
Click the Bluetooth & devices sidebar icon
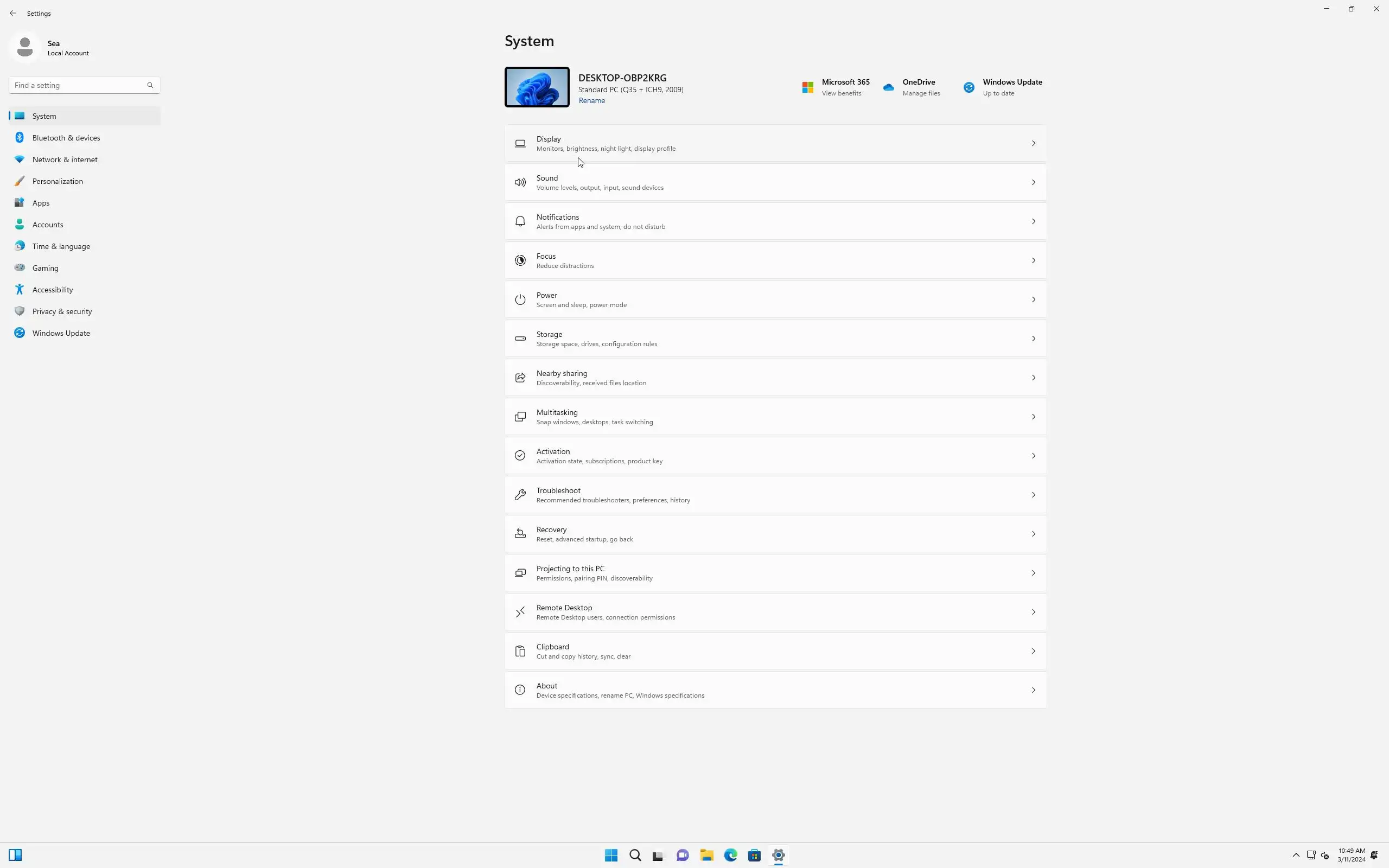(20, 138)
